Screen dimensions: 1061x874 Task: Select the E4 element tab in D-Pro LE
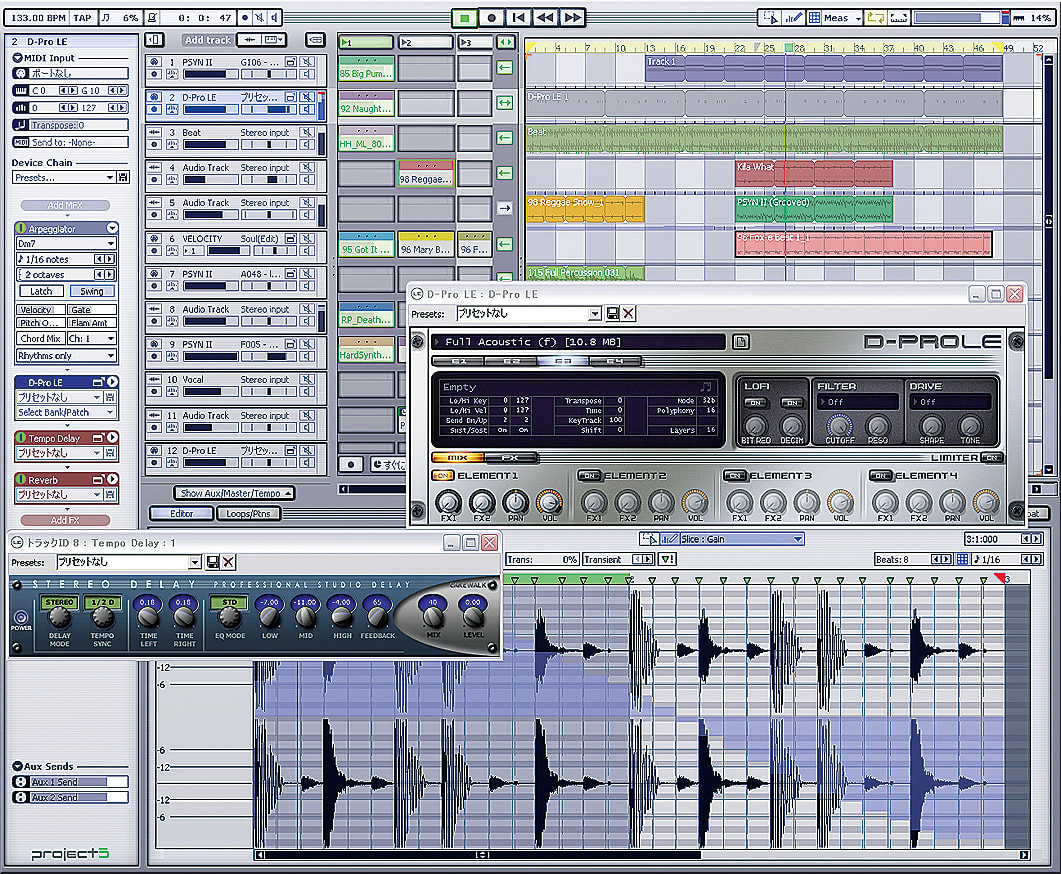[x=614, y=361]
